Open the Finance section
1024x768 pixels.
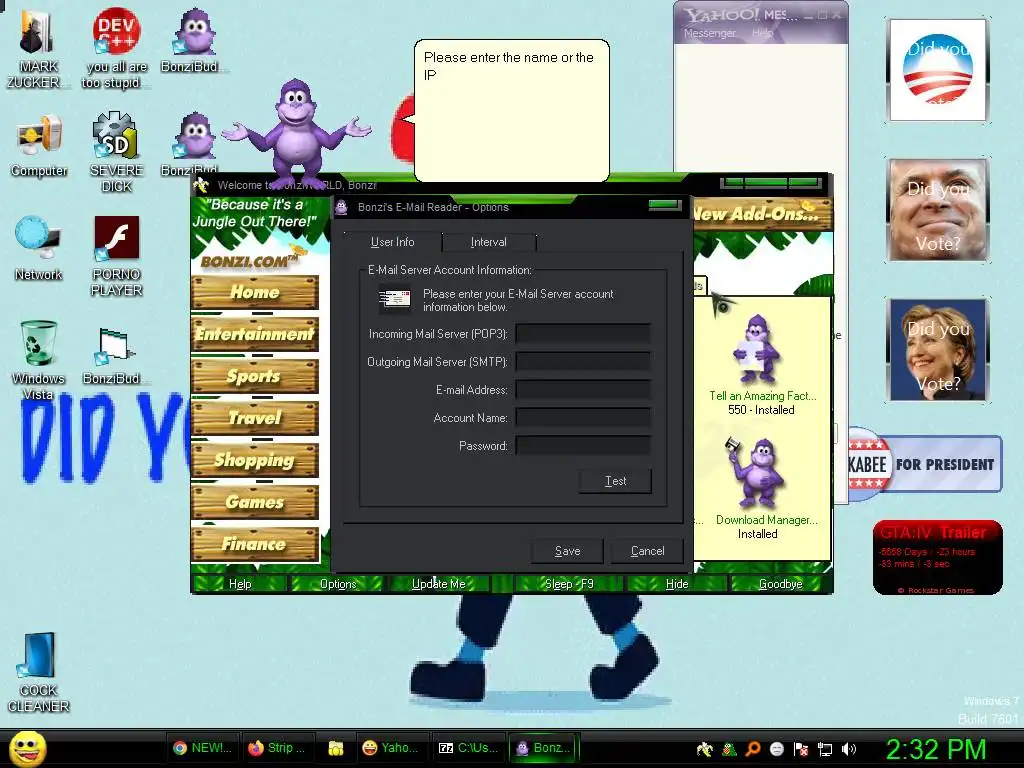point(255,544)
